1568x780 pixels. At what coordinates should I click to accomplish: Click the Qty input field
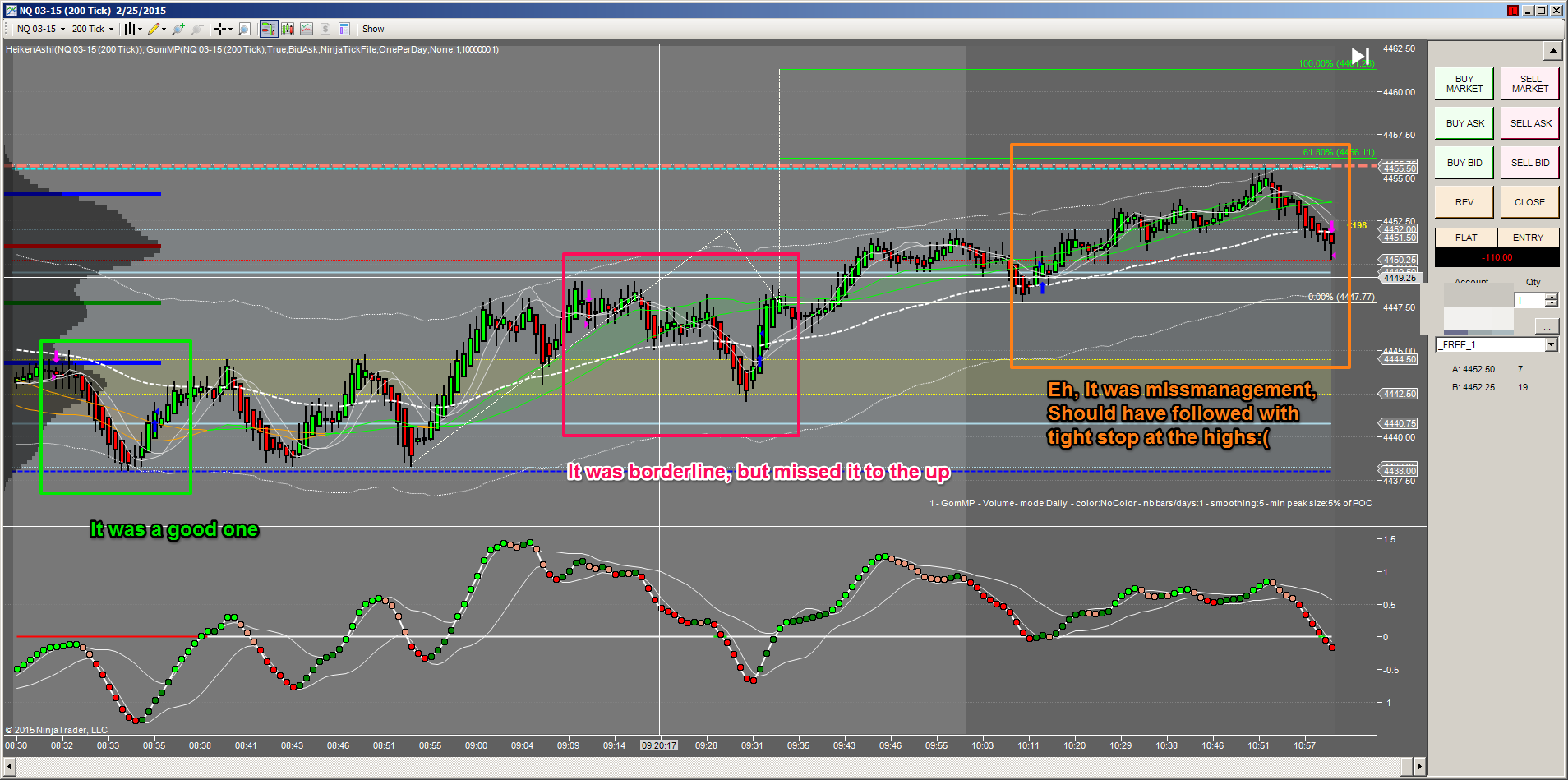[x=1530, y=301]
